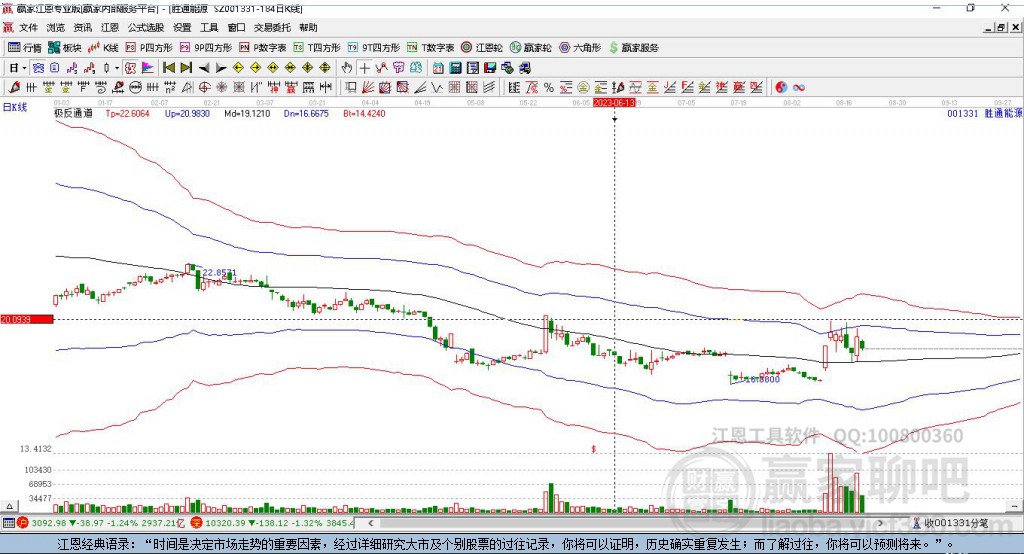Click the Md=19.1210 value
1024x554 pixels.
pyautogui.click(x=247, y=114)
